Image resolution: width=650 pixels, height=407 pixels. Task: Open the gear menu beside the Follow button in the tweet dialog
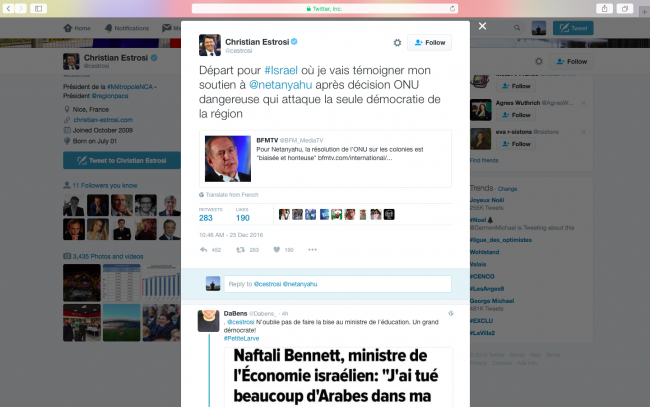click(397, 43)
